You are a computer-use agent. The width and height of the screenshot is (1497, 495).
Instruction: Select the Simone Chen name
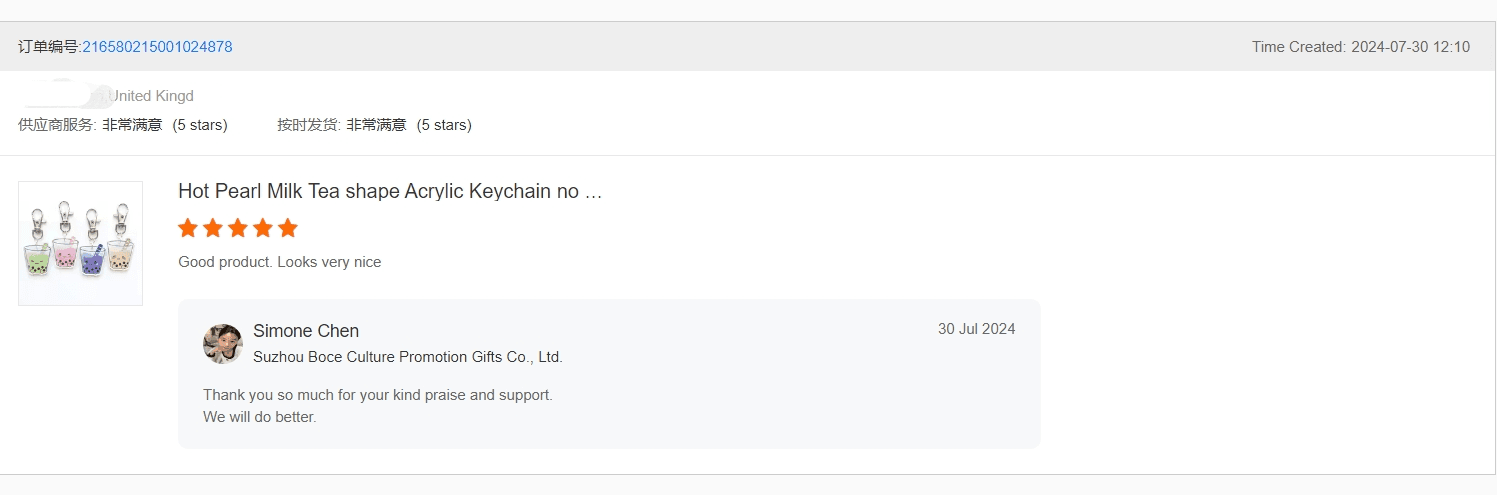(x=306, y=331)
